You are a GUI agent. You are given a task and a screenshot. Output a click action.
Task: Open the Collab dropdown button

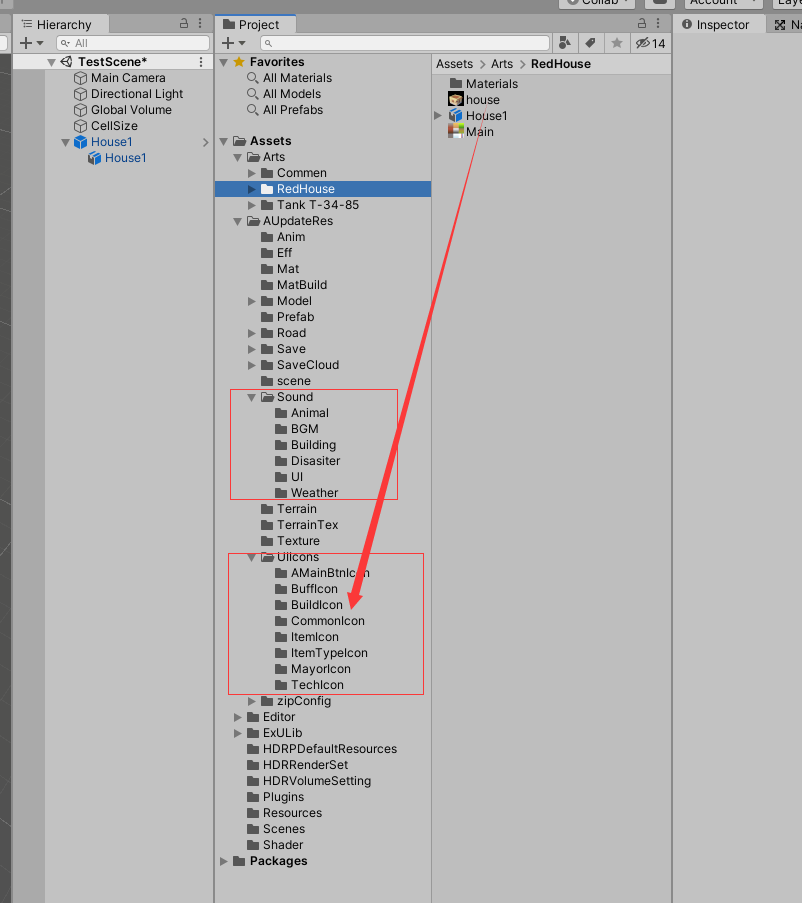[597, 3]
